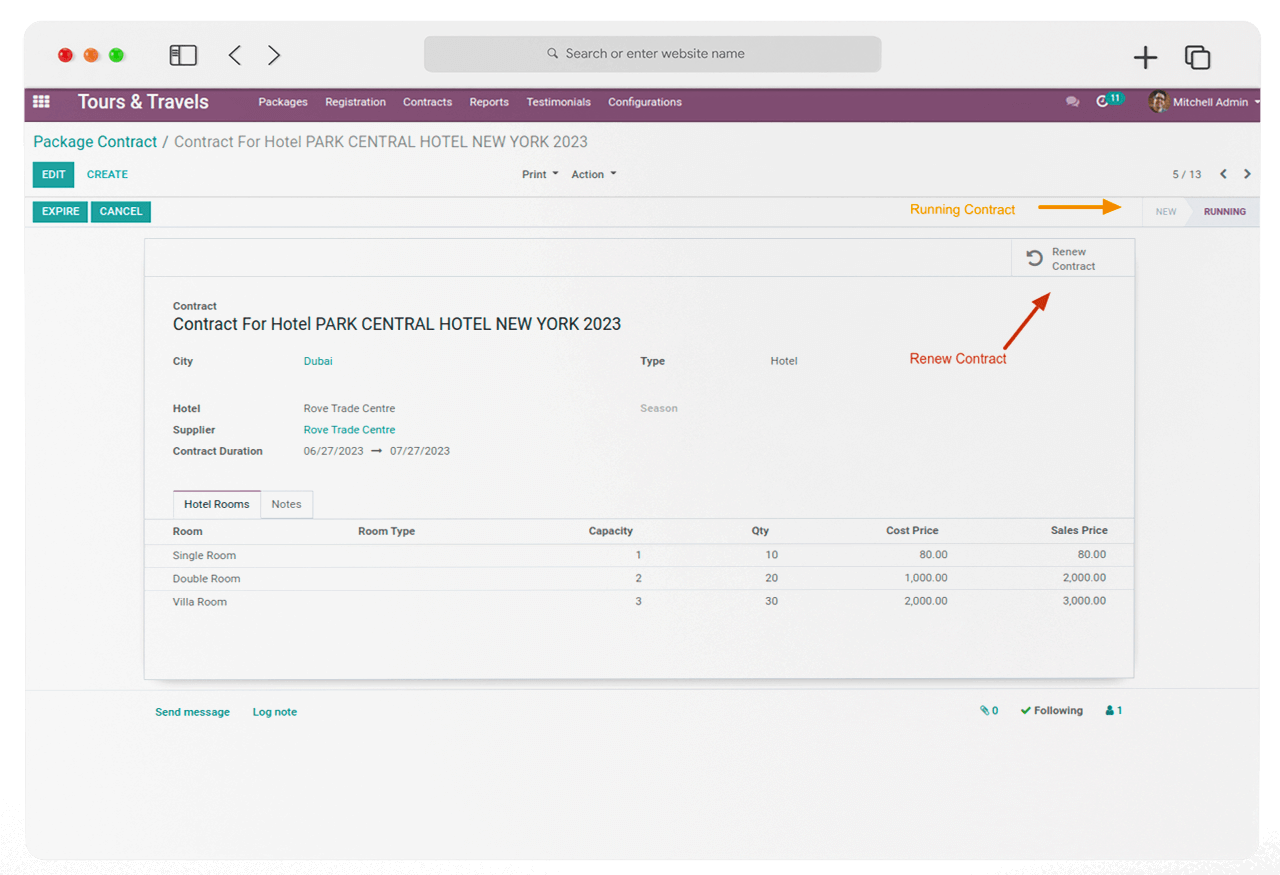Viewport: 1280px width, 875px height.
Task: Click the Following checkmark toggle
Action: 1052,711
